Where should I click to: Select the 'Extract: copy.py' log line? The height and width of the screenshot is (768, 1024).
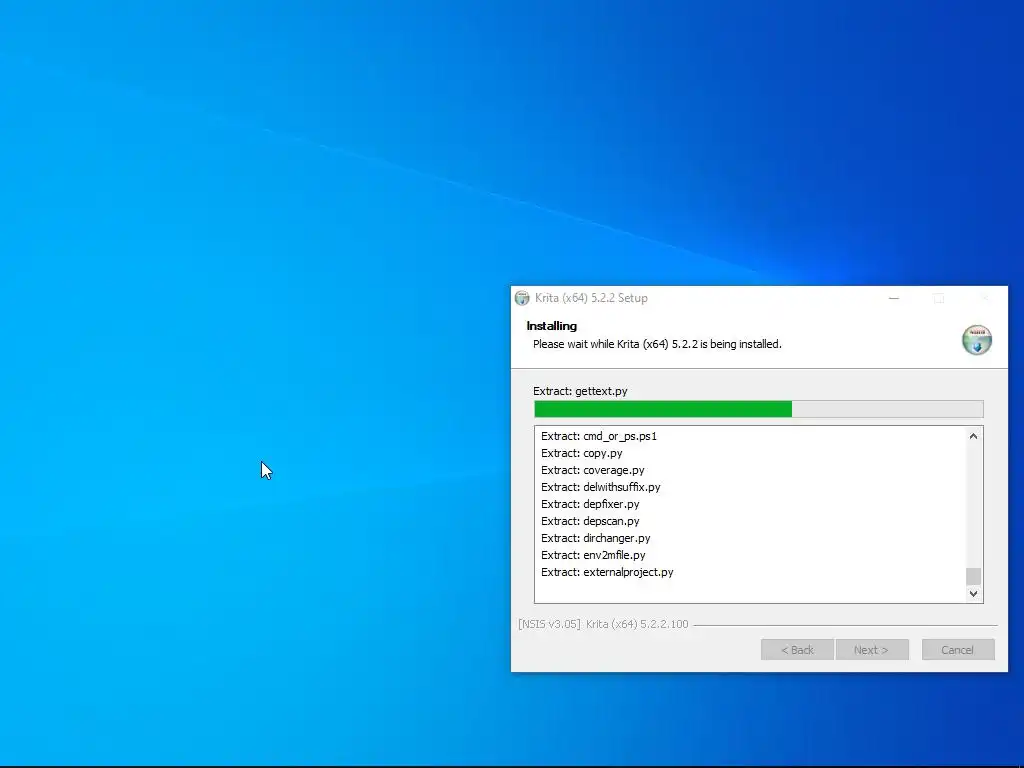coord(582,453)
